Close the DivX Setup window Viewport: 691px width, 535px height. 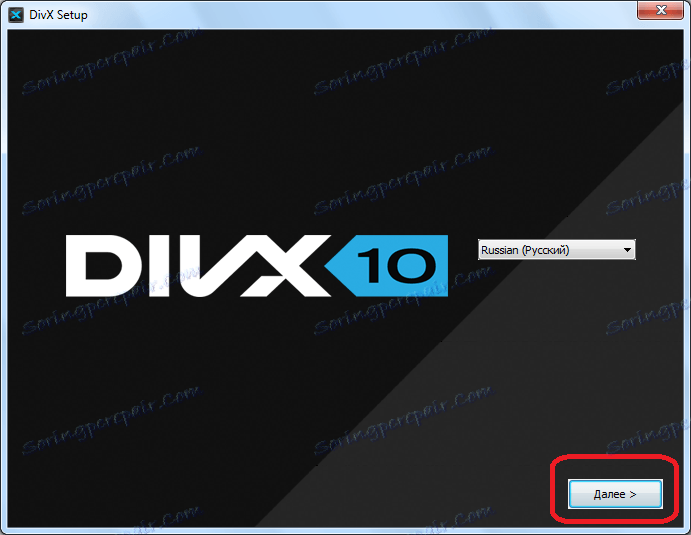pyautogui.click(x=661, y=10)
